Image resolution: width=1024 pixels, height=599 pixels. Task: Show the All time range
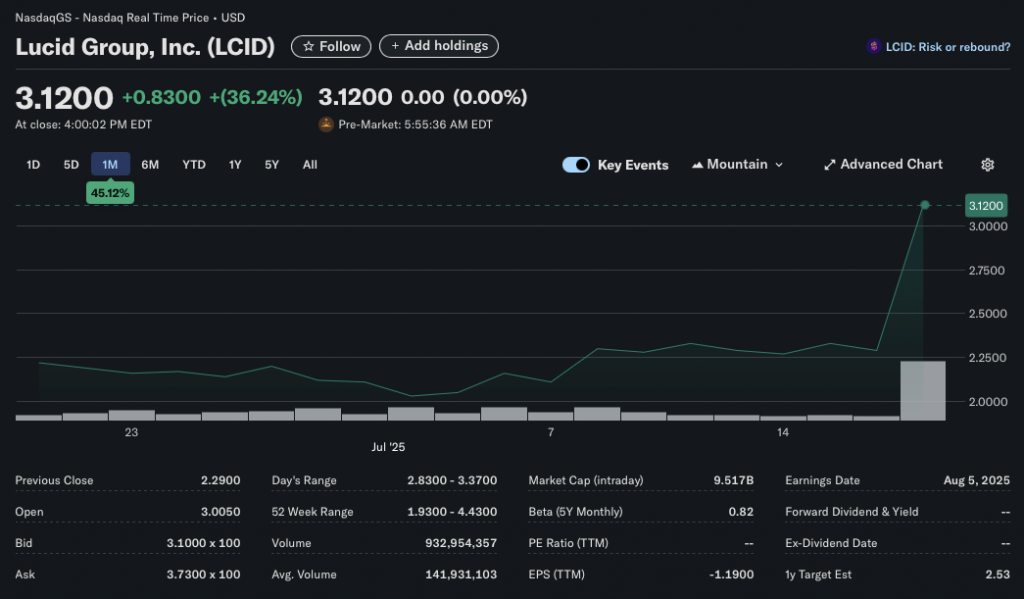[x=310, y=165]
